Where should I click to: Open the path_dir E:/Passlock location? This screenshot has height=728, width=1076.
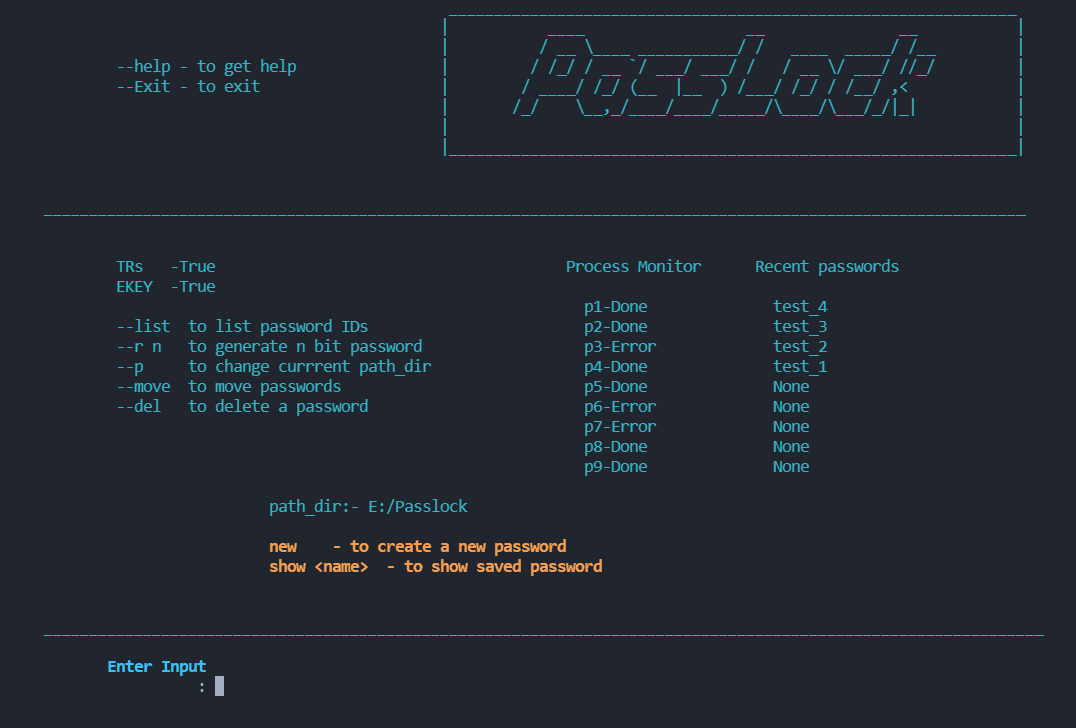click(x=368, y=506)
